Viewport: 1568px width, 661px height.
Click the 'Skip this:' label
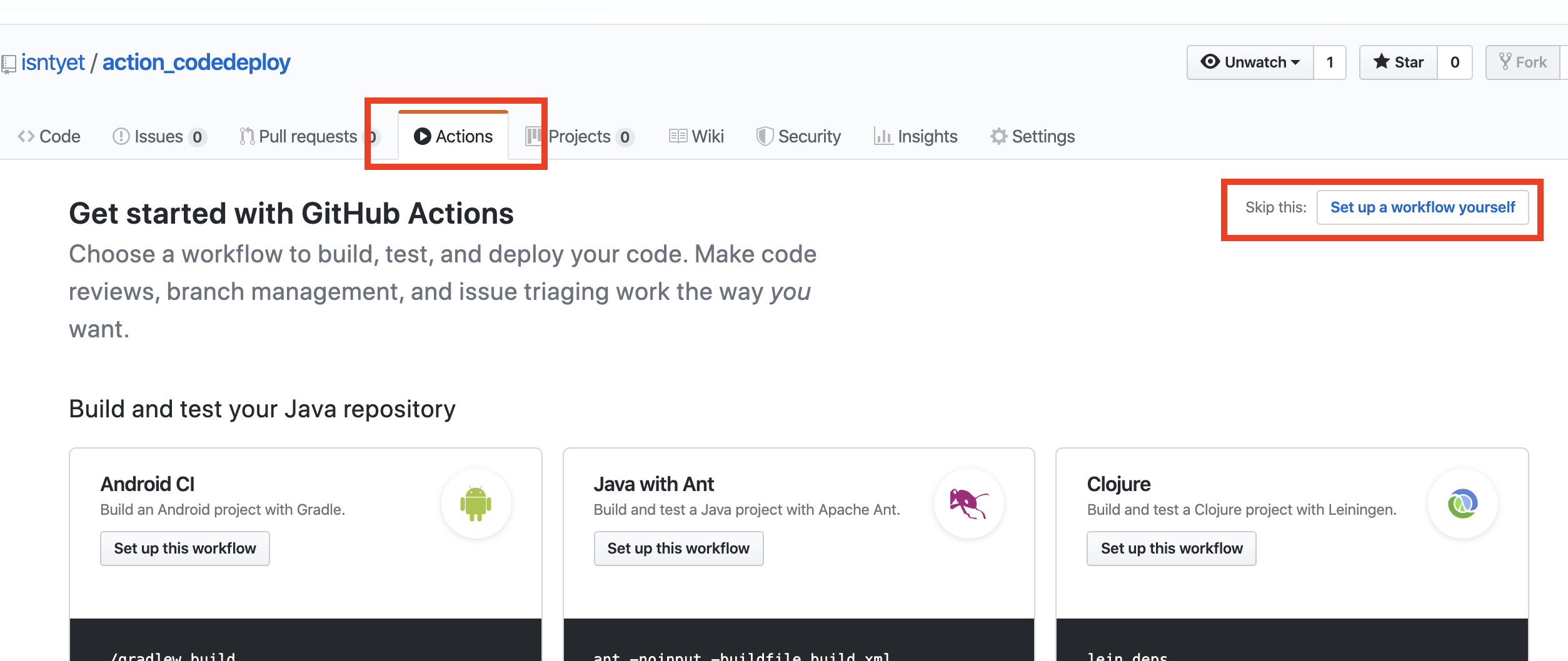pos(1276,207)
